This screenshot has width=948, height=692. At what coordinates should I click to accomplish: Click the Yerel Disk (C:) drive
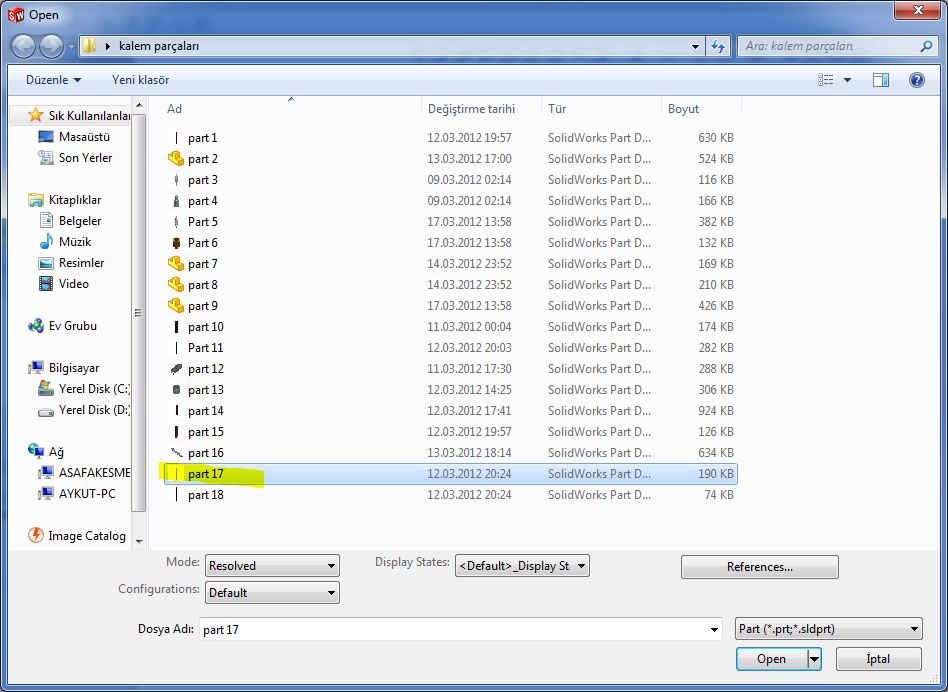(92, 389)
